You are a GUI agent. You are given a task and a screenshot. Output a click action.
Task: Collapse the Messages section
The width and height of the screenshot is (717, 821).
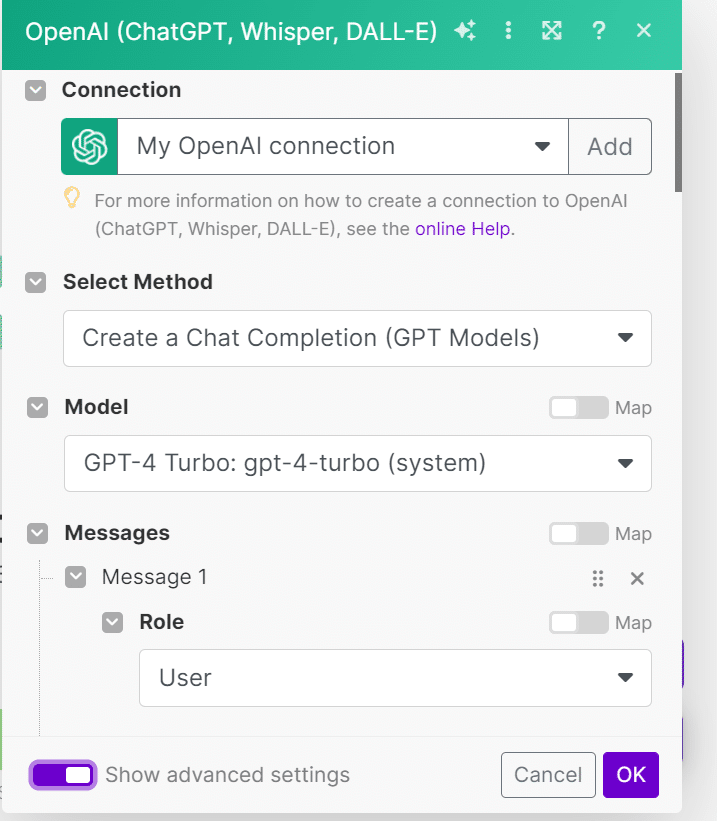(x=37, y=534)
